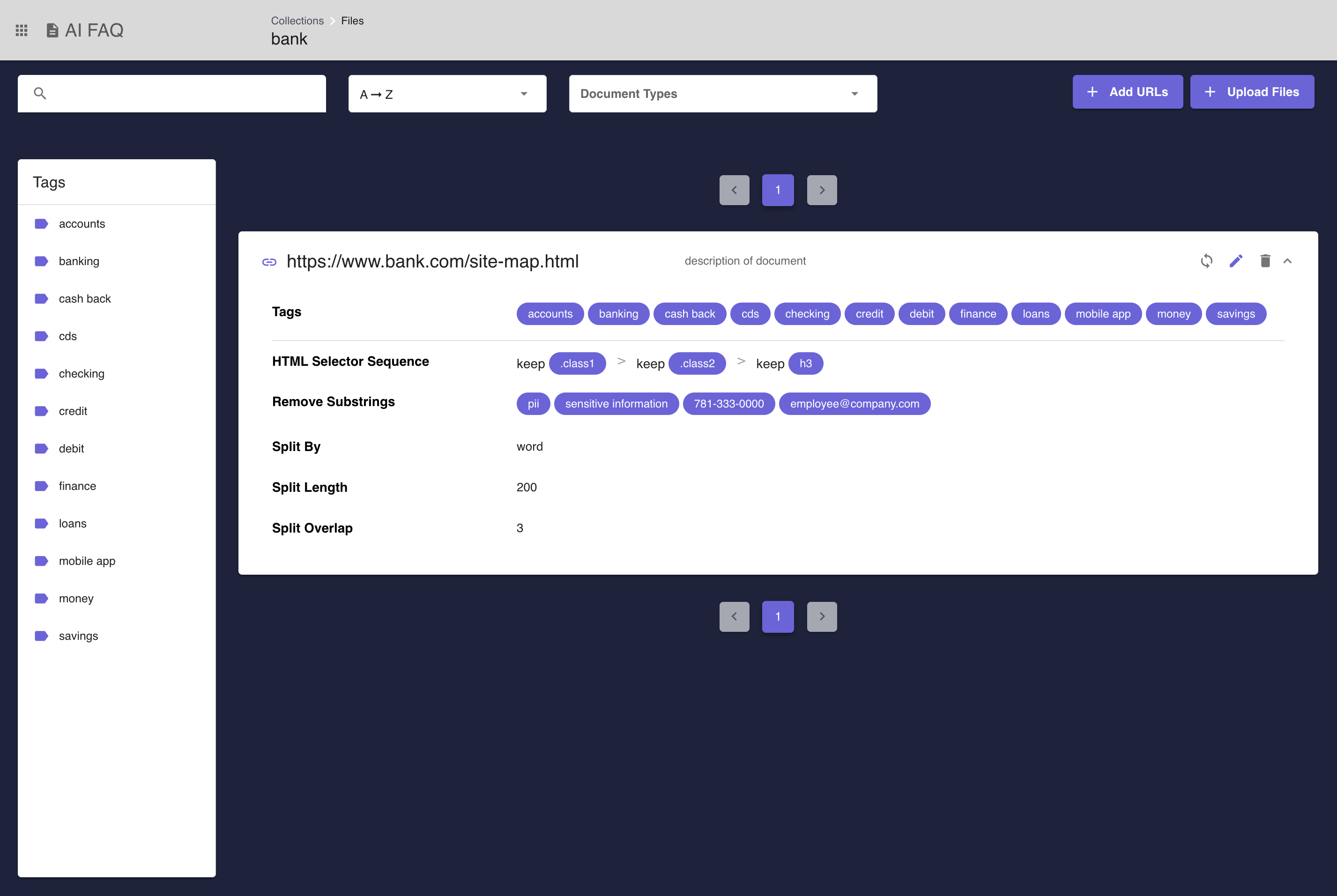This screenshot has height=896, width=1337.
Task: Click the tag icon next to finance
Action: (x=41, y=486)
